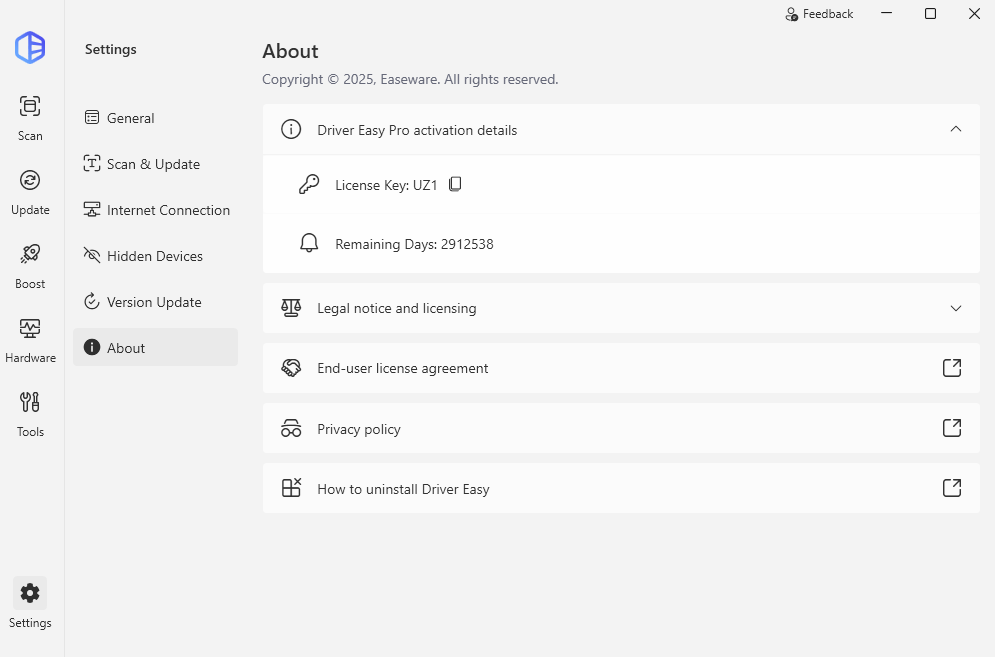Screen dimensions: 995x657
Task: Open the Boost rocket icon
Action: click(x=30, y=255)
